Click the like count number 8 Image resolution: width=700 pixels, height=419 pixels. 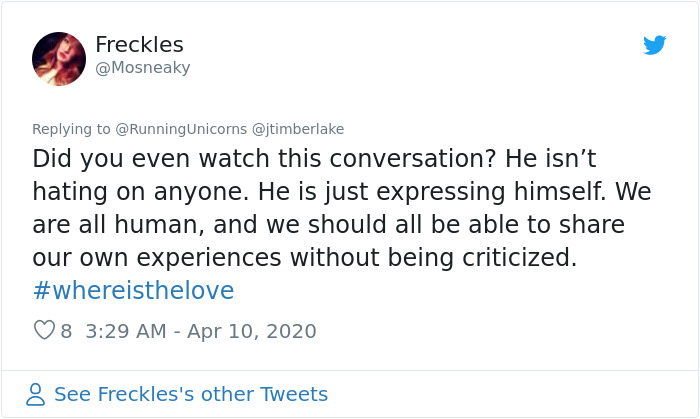[66, 331]
